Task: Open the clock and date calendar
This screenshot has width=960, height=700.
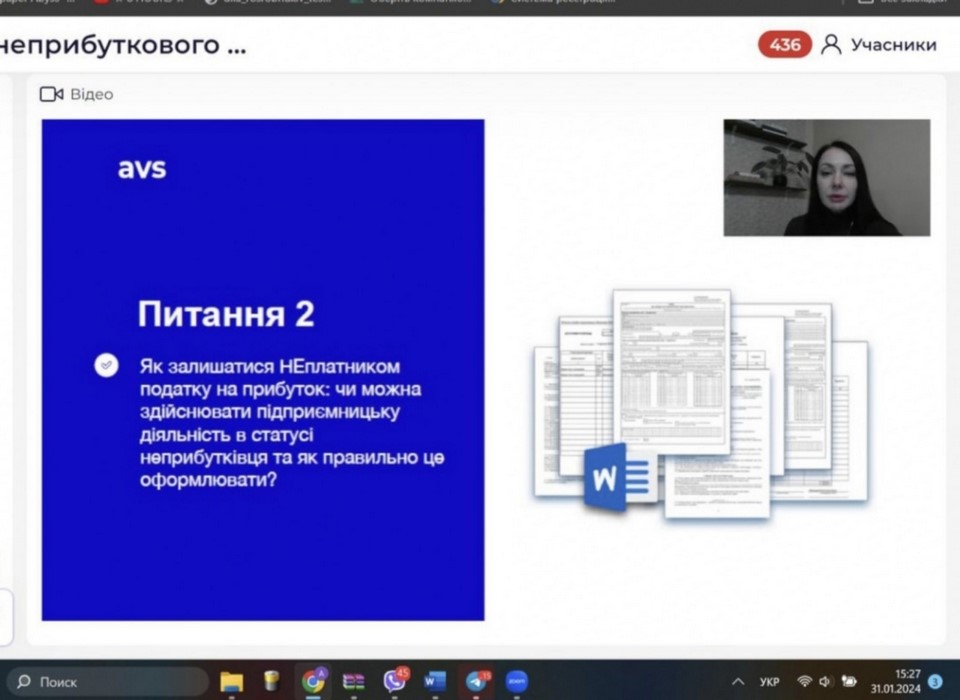Action: [x=895, y=682]
